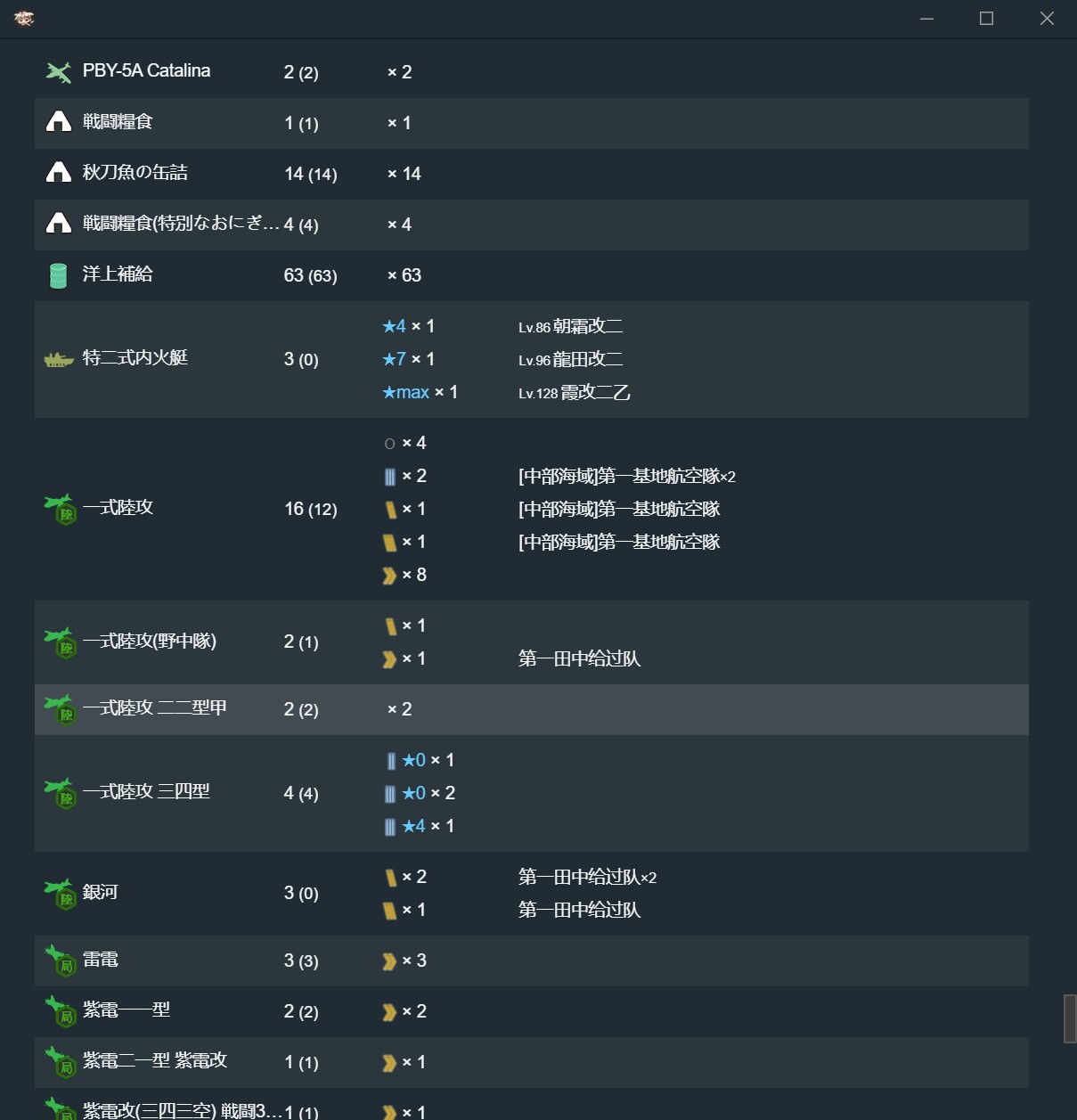
Task: Click the 銀河 land bomber icon
Action: [x=61, y=894]
